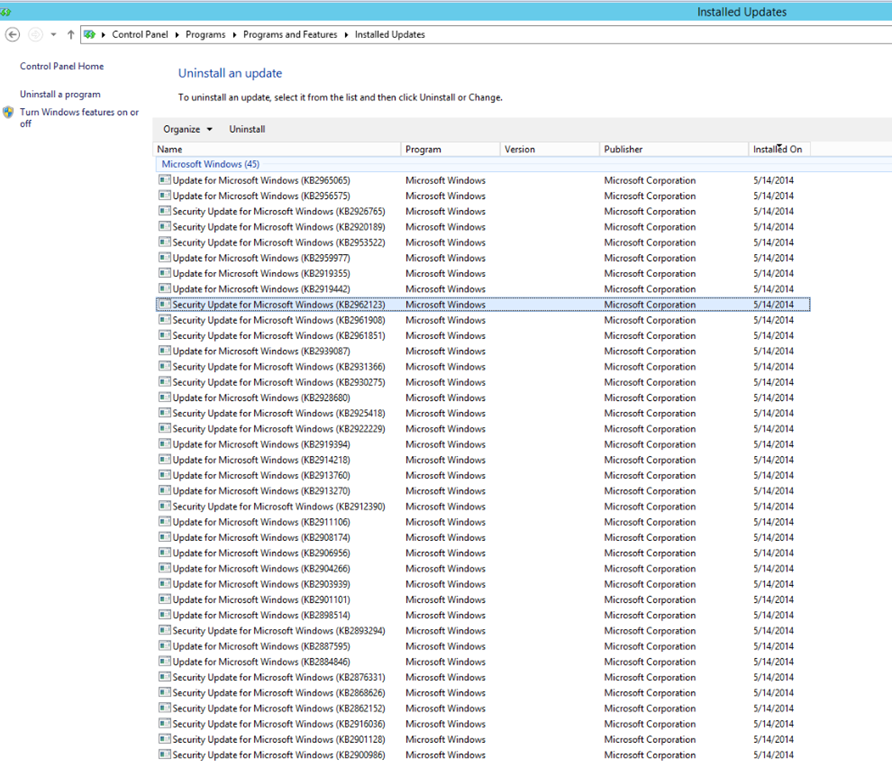The height and width of the screenshot is (768, 892).
Task: Click the icon of update KB2919394
Action: (x=164, y=444)
